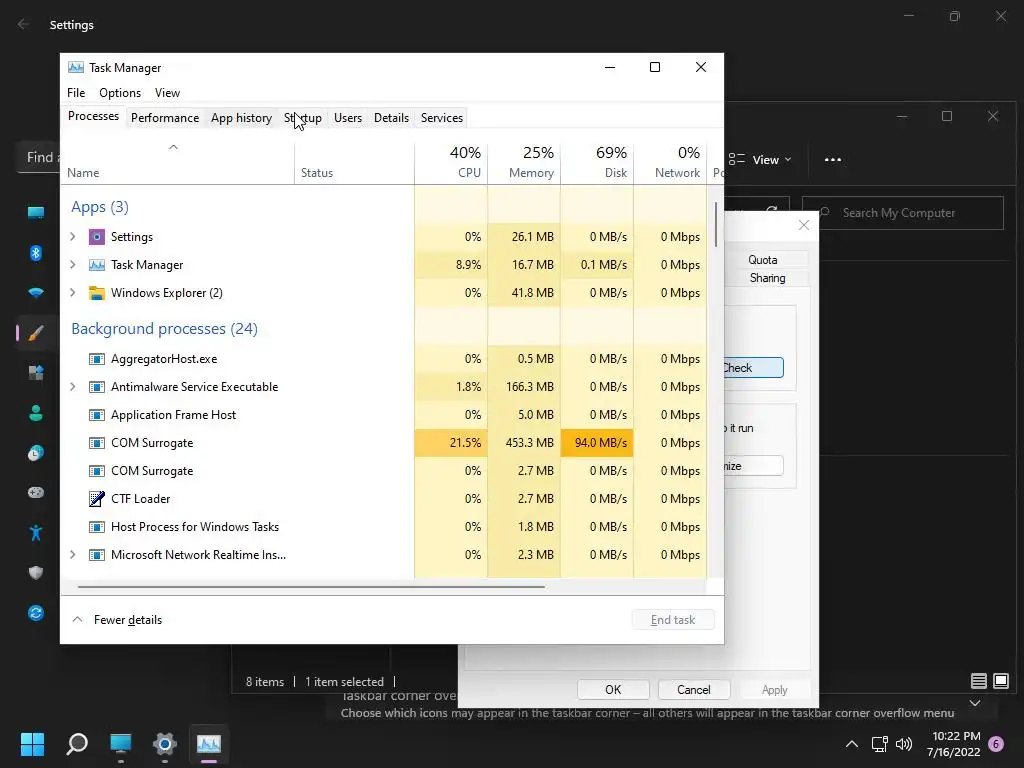Screen dimensions: 1024x768
Task: Click the Application Frame Host icon
Action: [x=97, y=415]
